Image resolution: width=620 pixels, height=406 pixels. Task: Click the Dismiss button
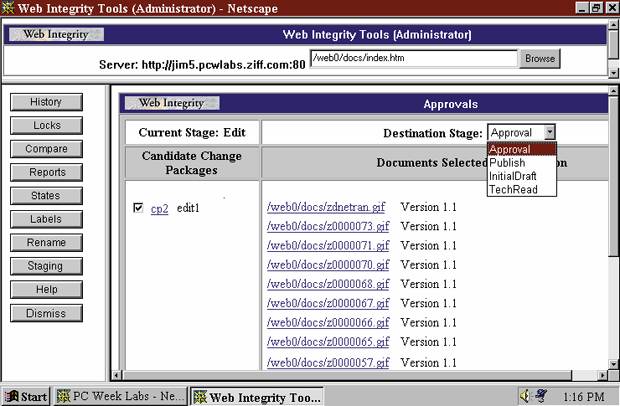[46, 313]
